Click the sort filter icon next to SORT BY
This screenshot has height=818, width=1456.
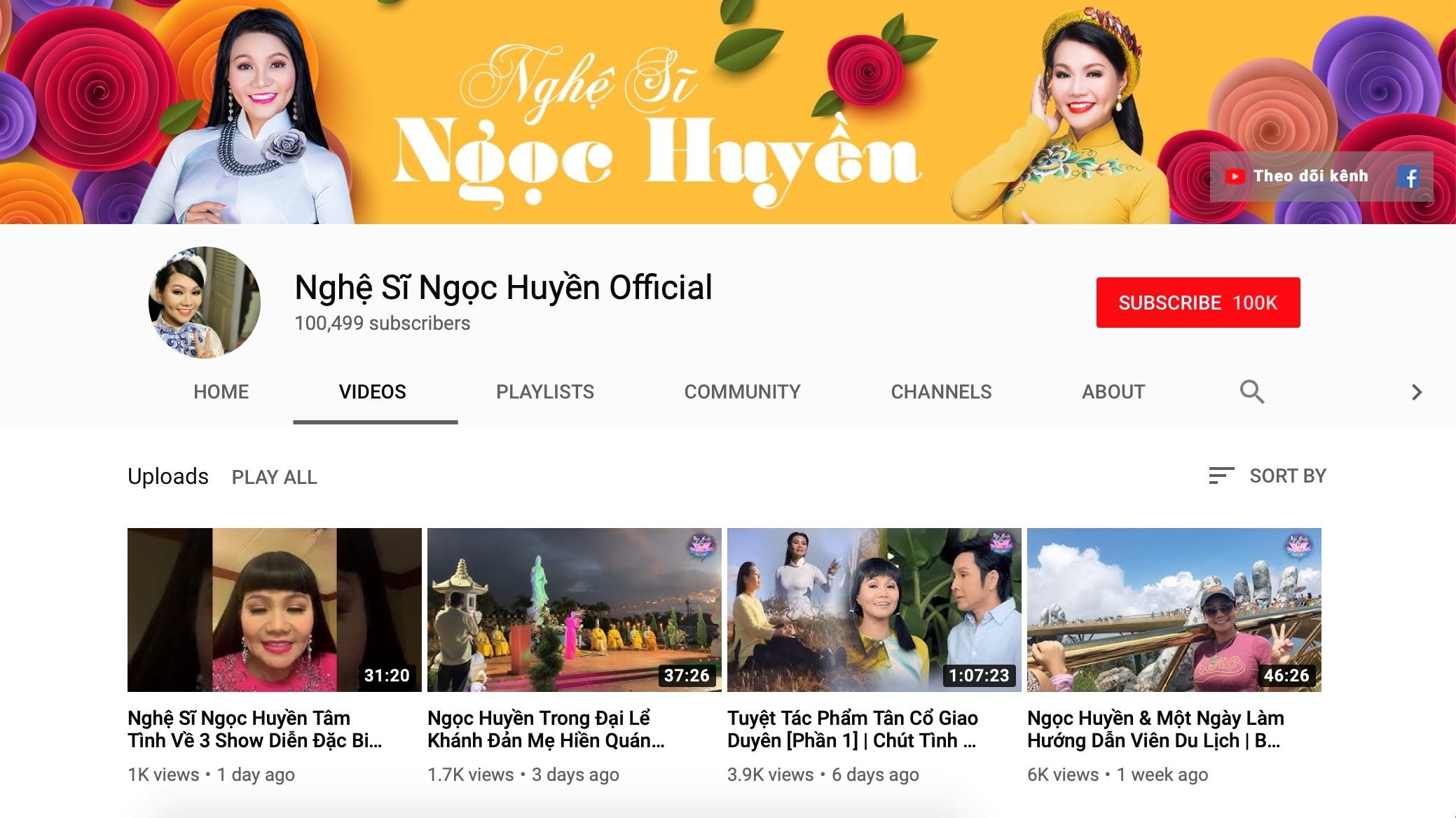click(x=1220, y=476)
